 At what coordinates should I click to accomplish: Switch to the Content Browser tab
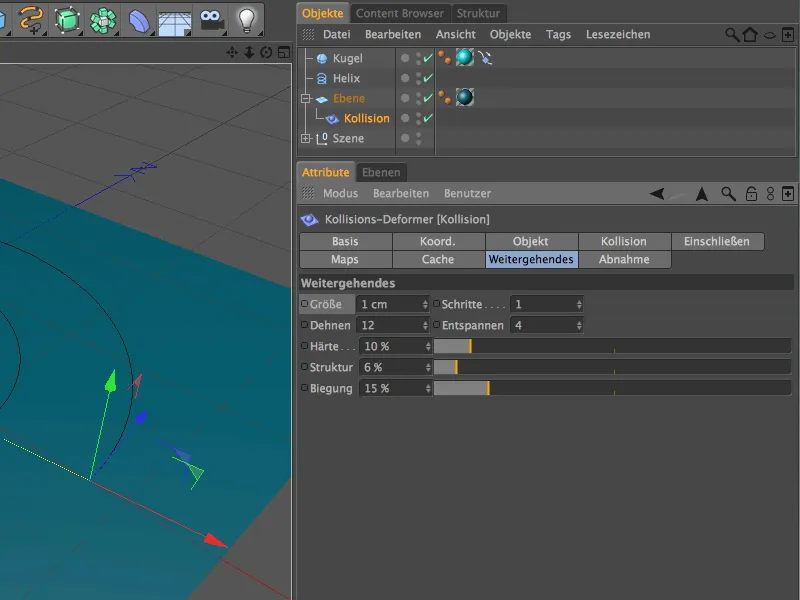[400, 13]
